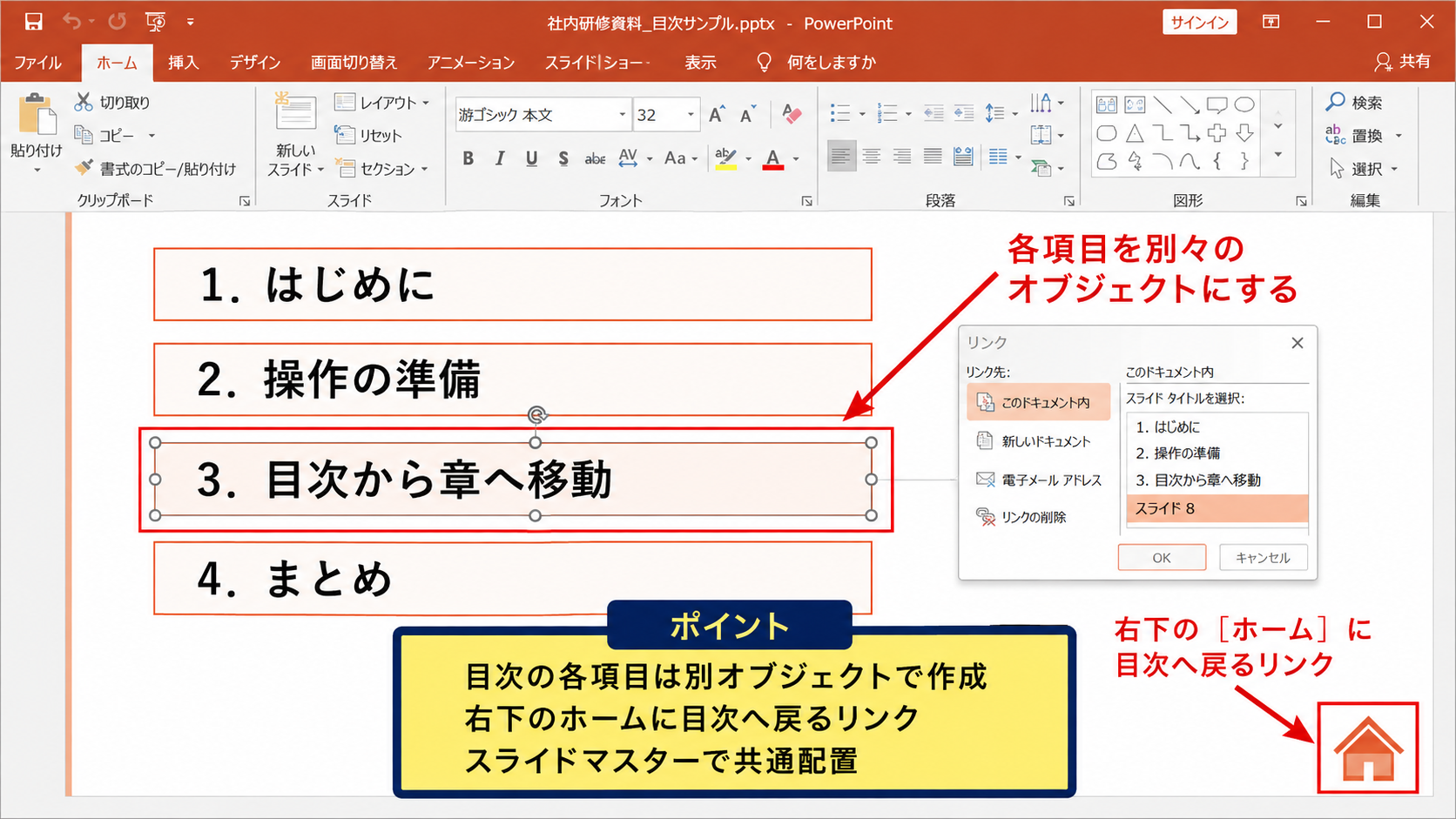Click the 何をしますか search field
Viewport: 1456px width, 819px height.
coord(816,63)
